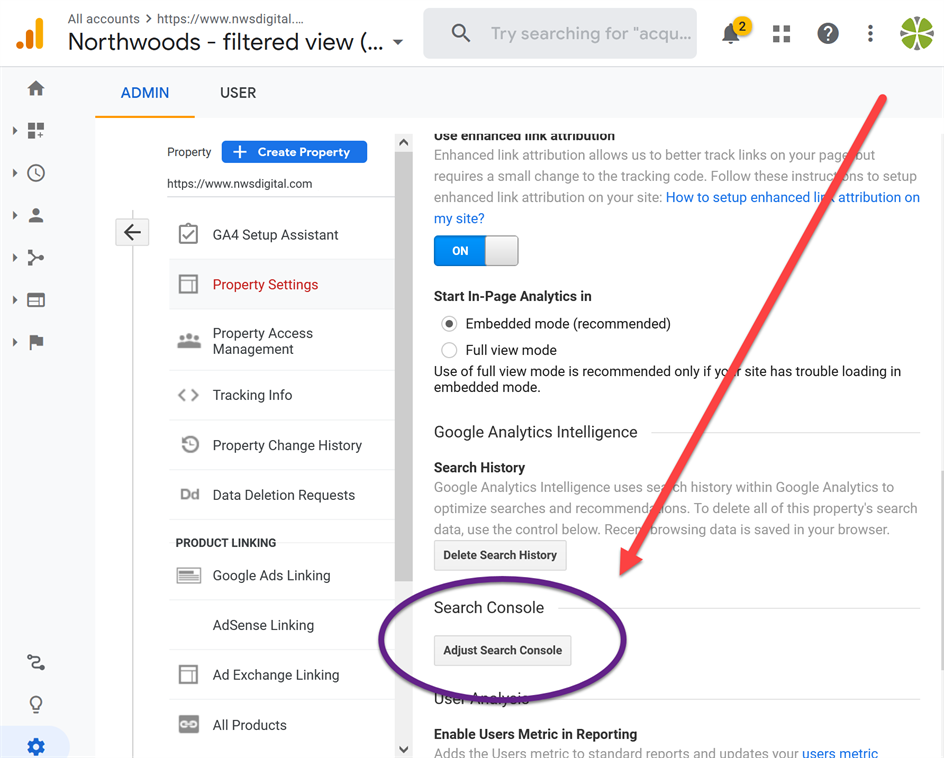The height and width of the screenshot is (758, 944).
Task: Open Property Access Management item
Action: click(x=282, y=341)
